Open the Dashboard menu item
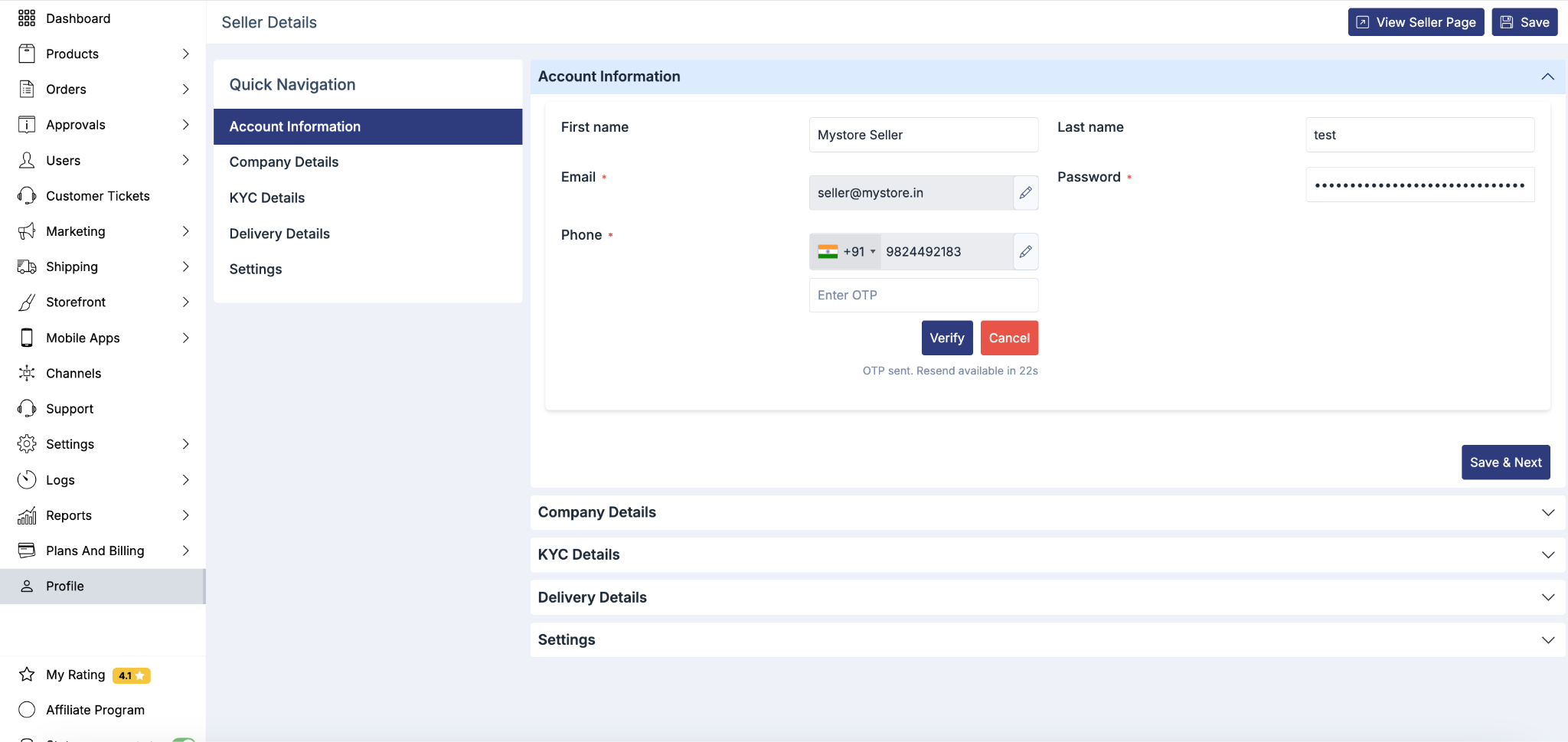 coord(103,18)
